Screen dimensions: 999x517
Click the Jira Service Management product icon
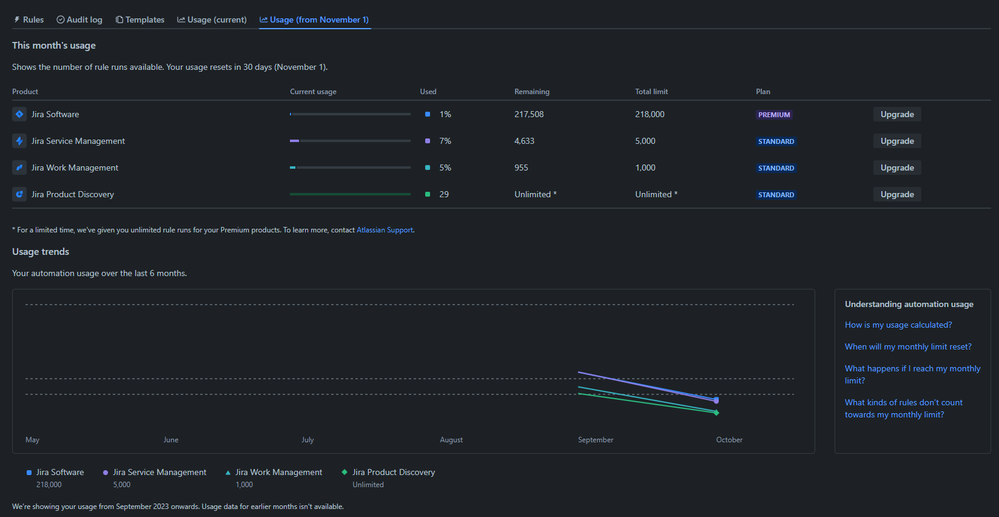pyautogui.click(x=19, y=141)
